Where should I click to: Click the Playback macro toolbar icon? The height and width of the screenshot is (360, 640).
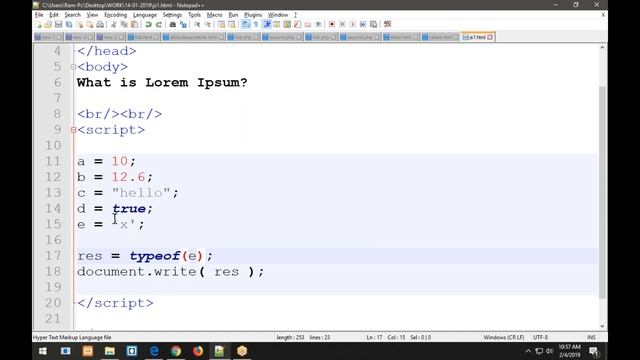point(353,24)
